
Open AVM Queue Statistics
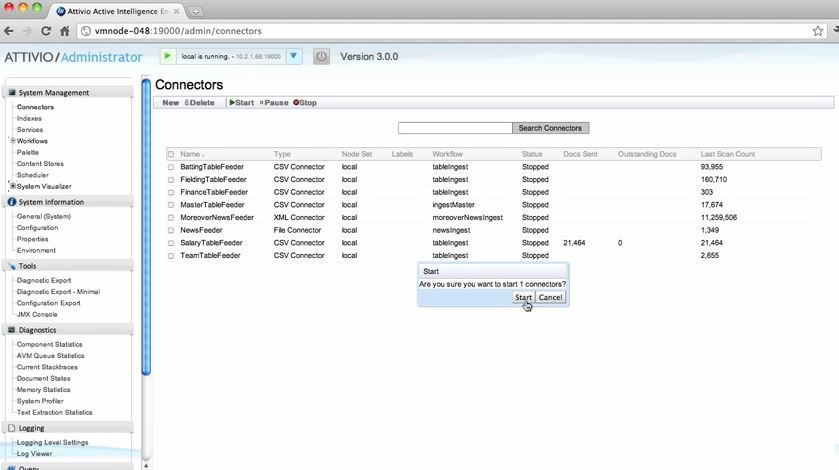coord(50,355)
